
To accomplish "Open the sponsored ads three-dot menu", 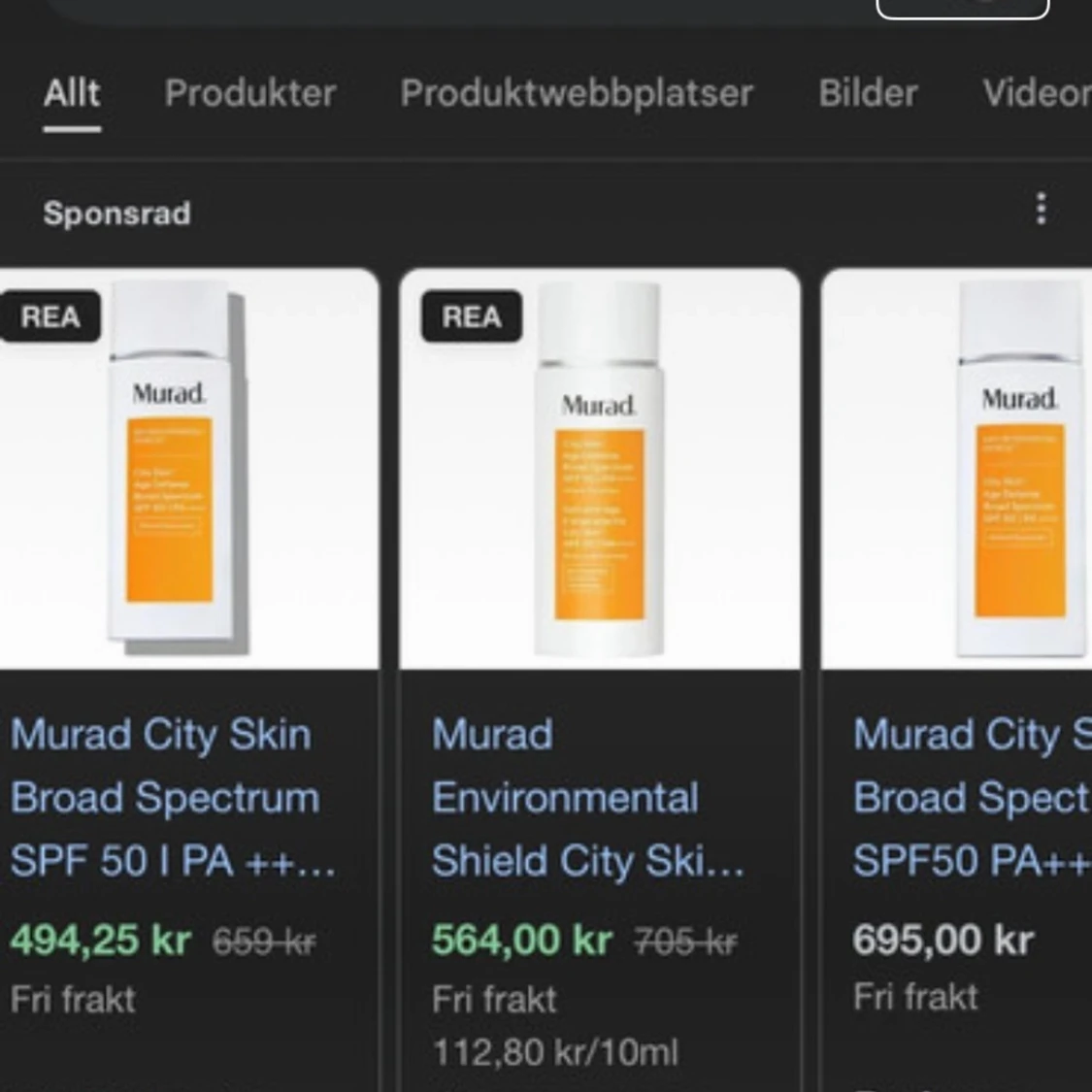I will coord(1041,209).
